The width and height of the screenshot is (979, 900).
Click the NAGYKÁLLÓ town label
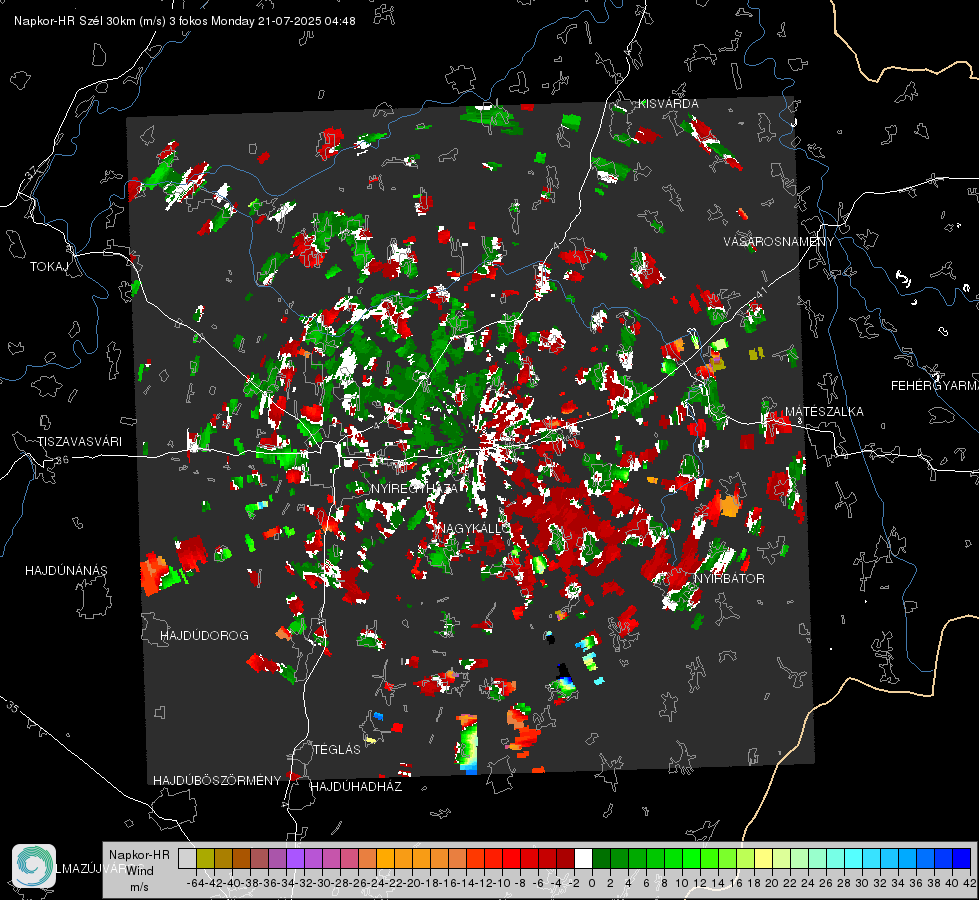pyautogui.click(x=475, y=528)
